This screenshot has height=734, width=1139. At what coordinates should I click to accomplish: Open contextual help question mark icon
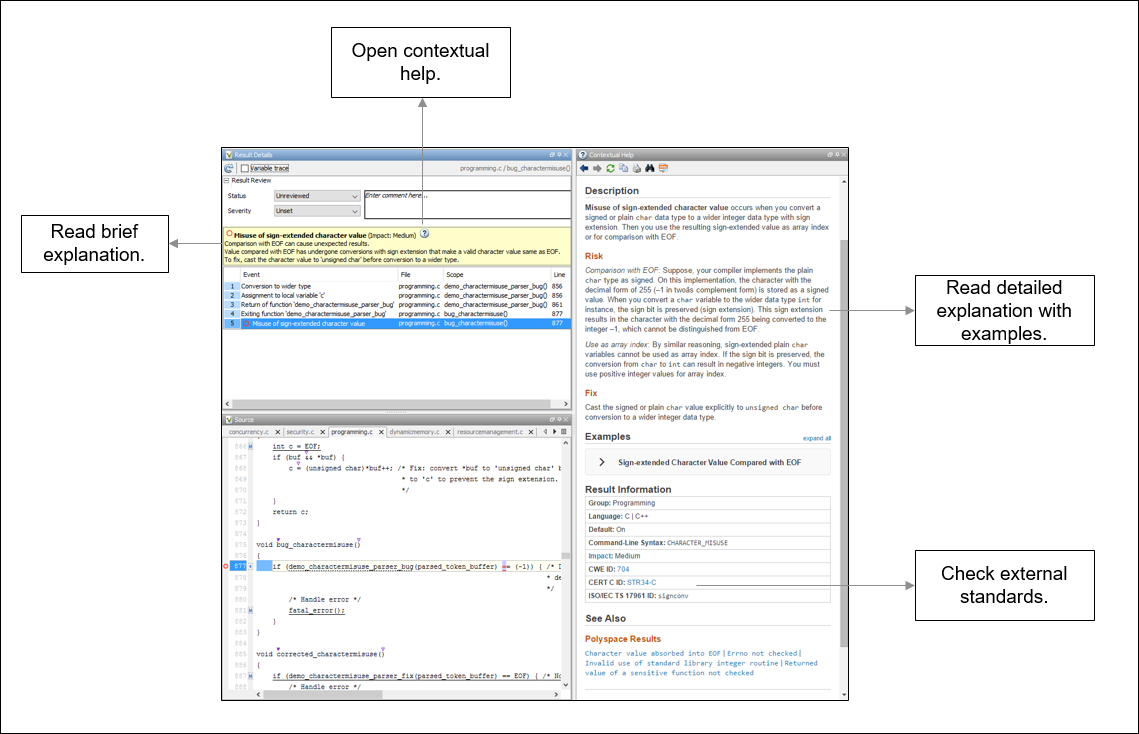point(425,234)
